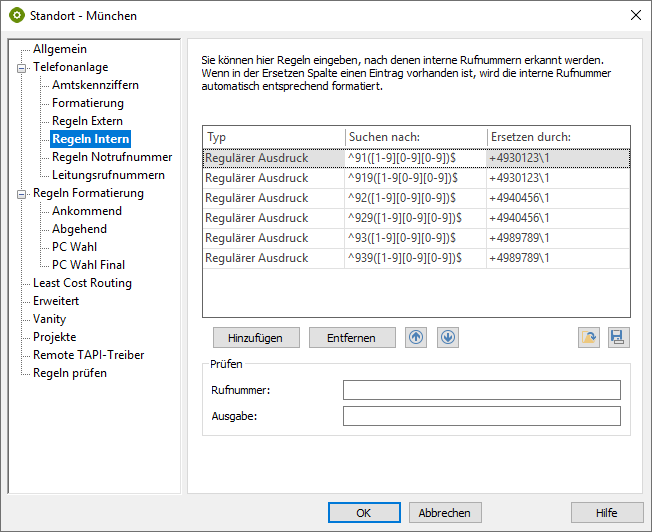Viewport: 652px width, 532px height.
Task: Collapse the Regeln Formatierung tree node
Action: pyautogui.click(x=21, y=193)
